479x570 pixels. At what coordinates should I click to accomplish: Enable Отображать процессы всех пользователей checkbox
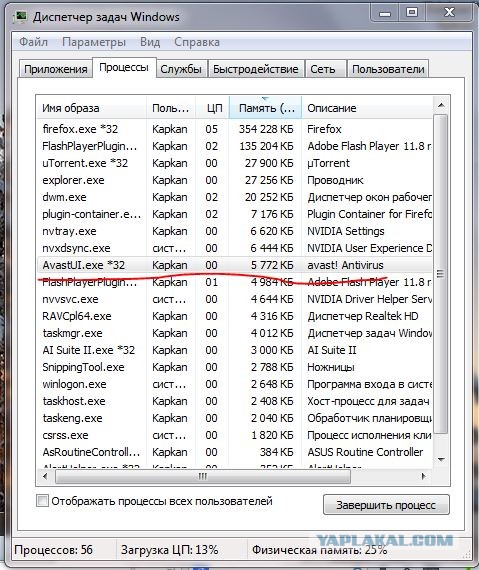(42, 501)
